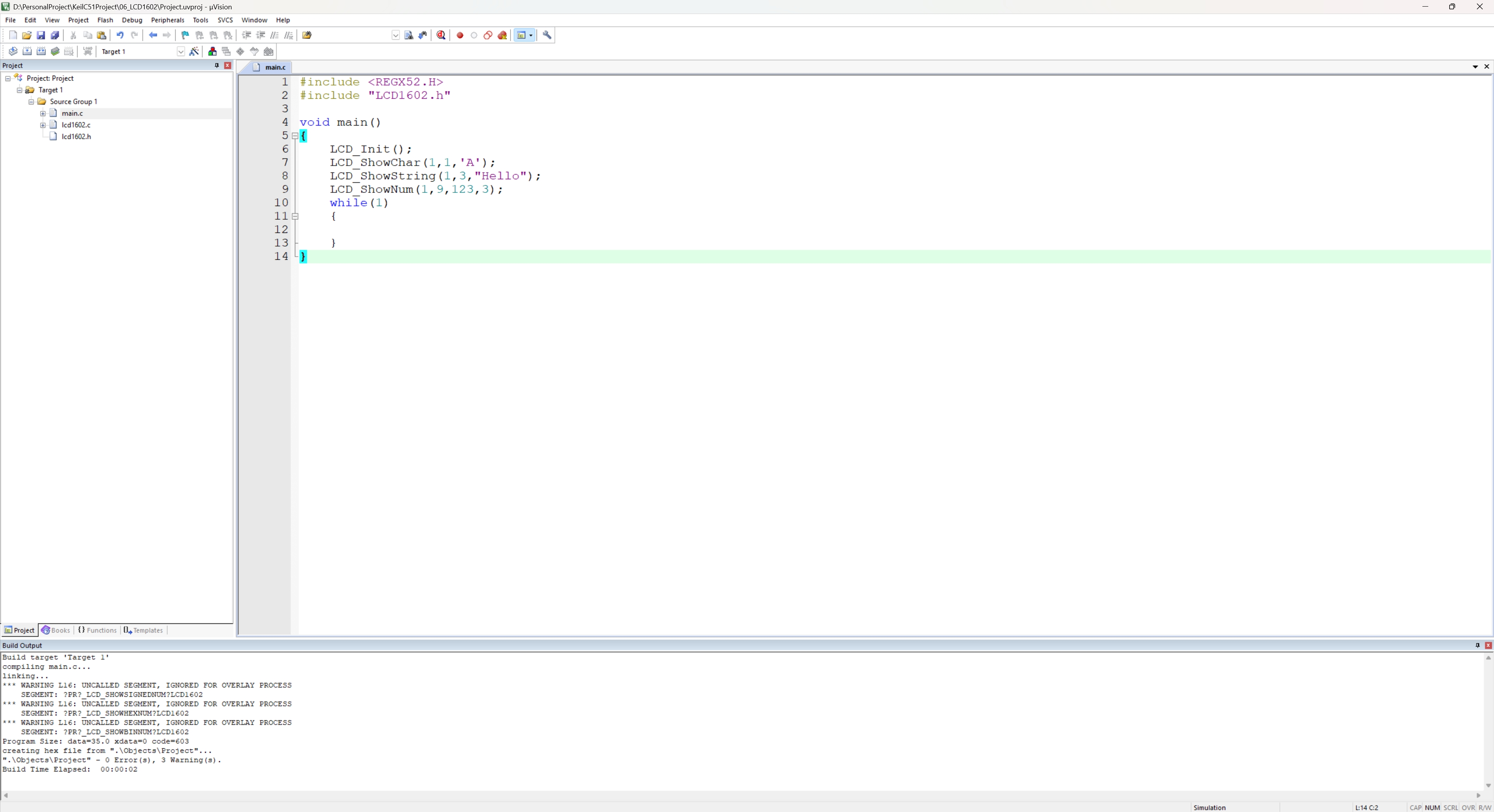
Task: Build the target with the Build icon
Action: (x=27, y=52)
